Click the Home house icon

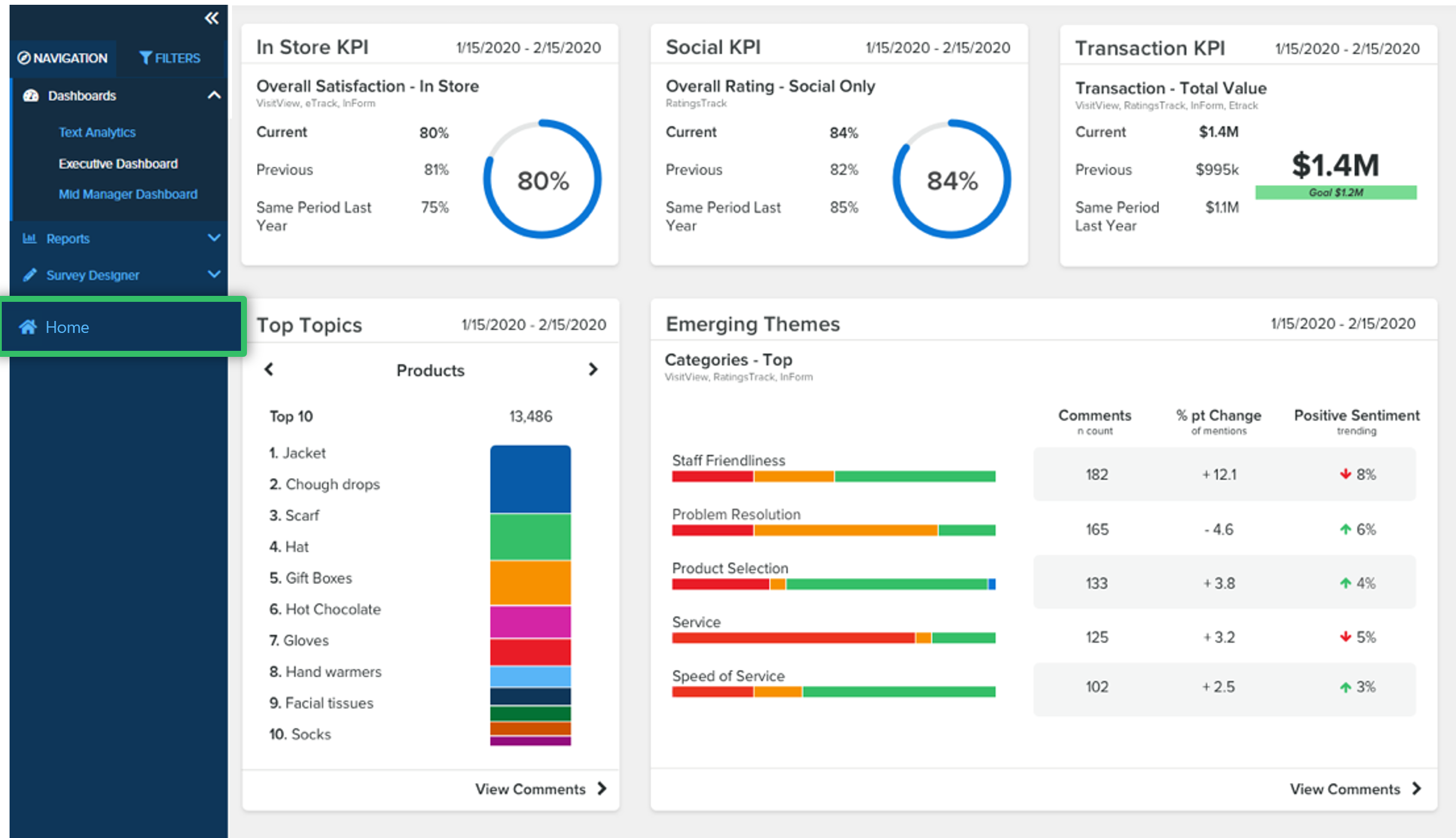[x=28, y=327]
